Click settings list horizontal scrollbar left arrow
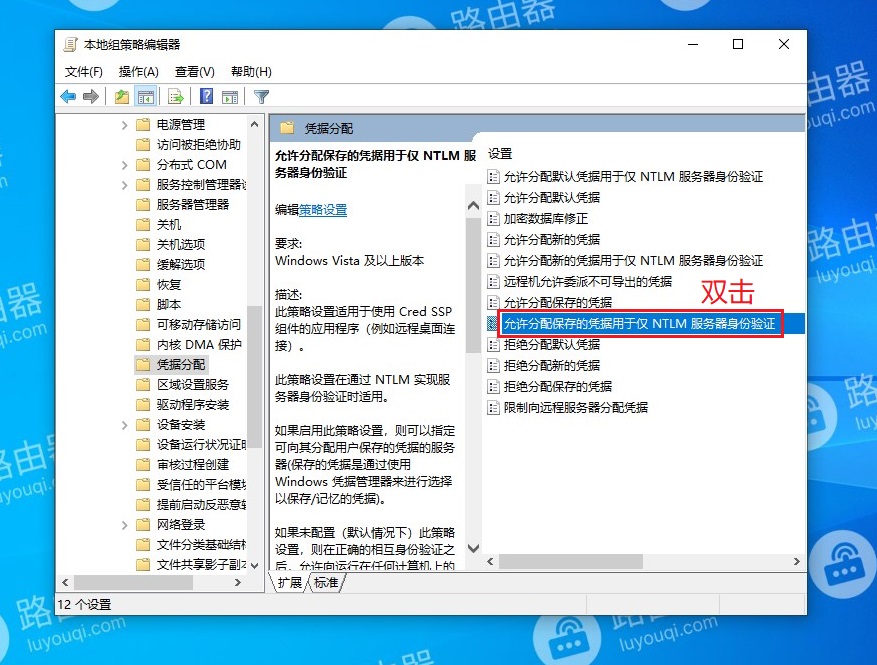877x665 pixels. point(491,562)
